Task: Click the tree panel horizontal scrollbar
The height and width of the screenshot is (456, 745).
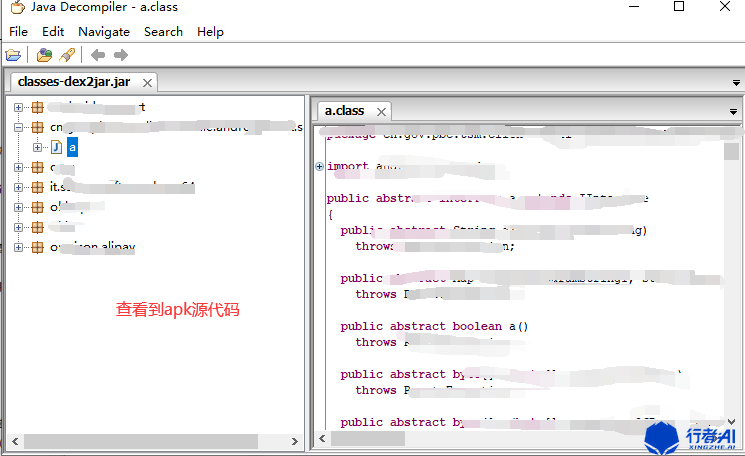Action: click(141, 441)
